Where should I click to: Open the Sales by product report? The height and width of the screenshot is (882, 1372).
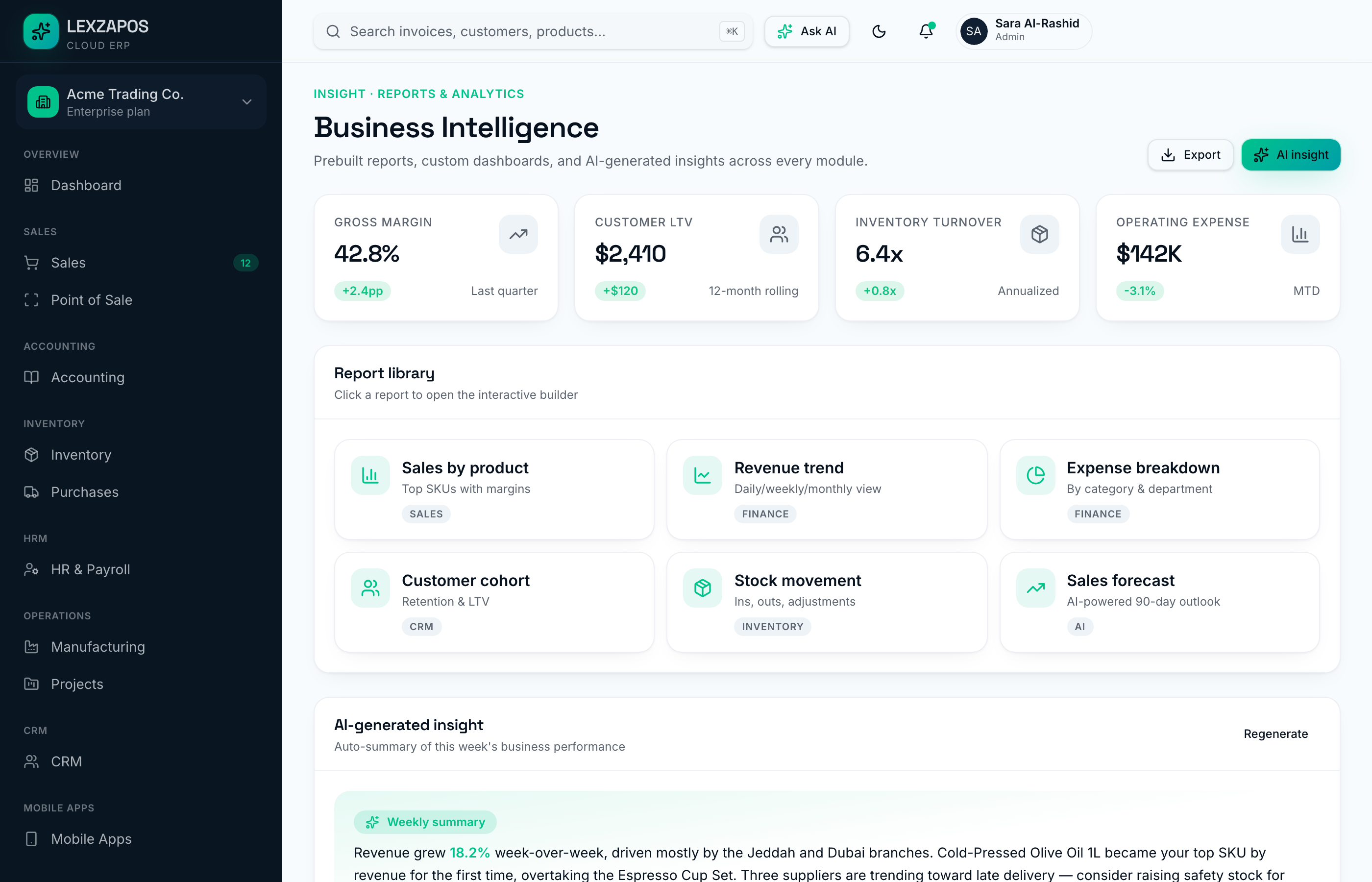[x=494, y=489]
